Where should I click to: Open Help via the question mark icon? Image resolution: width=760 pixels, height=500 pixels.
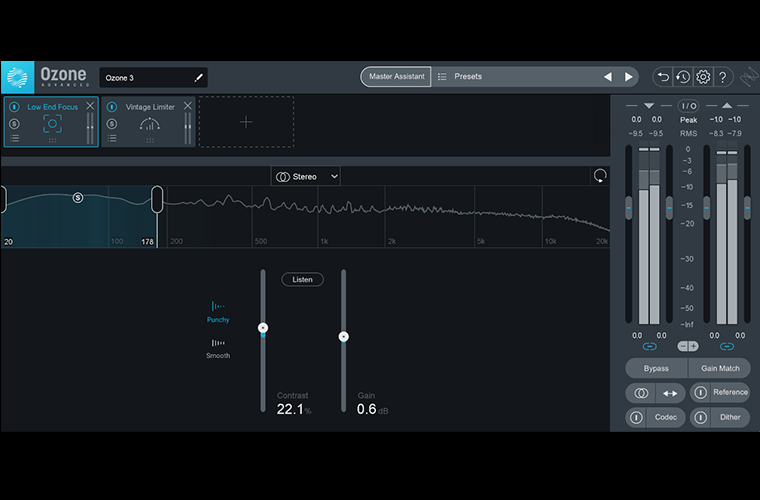pyautogui.click(x=723, y=77)
